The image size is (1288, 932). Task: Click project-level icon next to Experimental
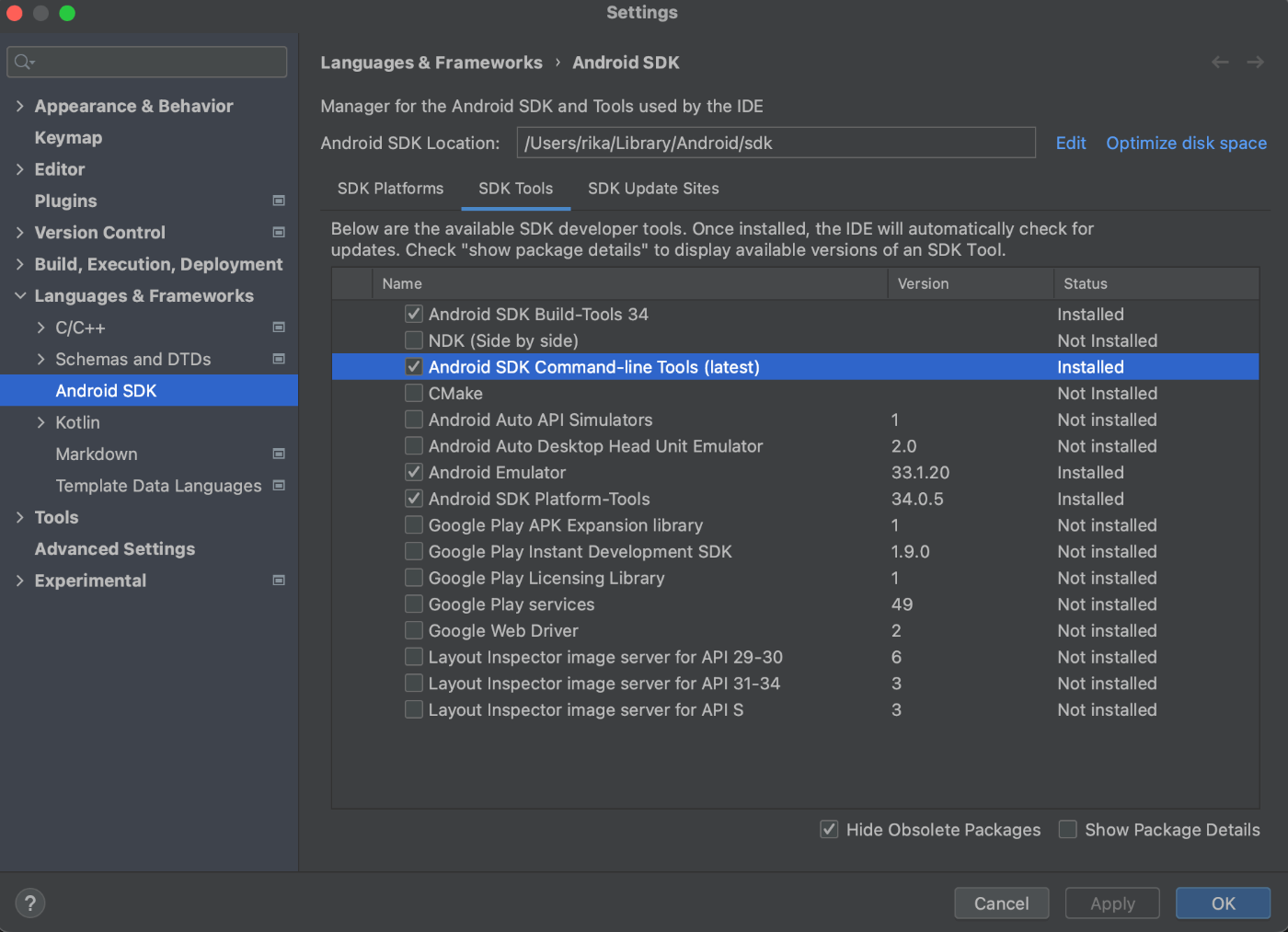click(279, 581)
